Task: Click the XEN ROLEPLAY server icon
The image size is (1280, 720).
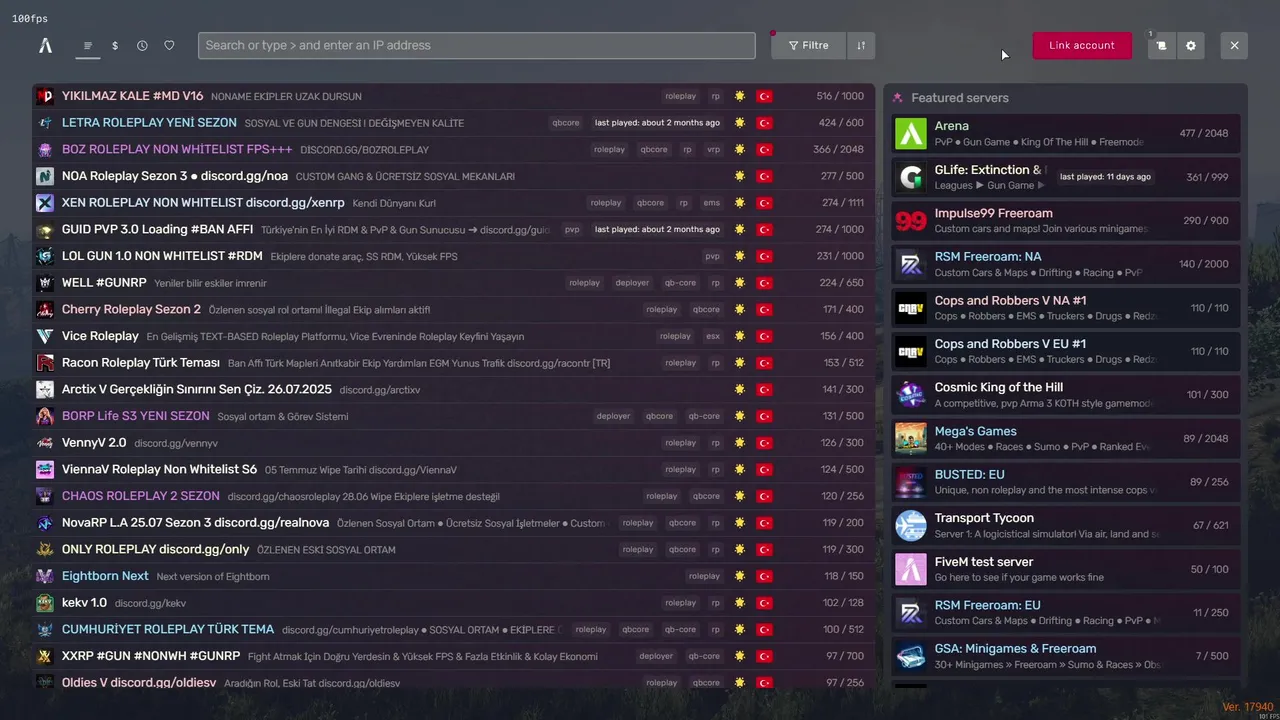Action: click(x=45, y=203)
